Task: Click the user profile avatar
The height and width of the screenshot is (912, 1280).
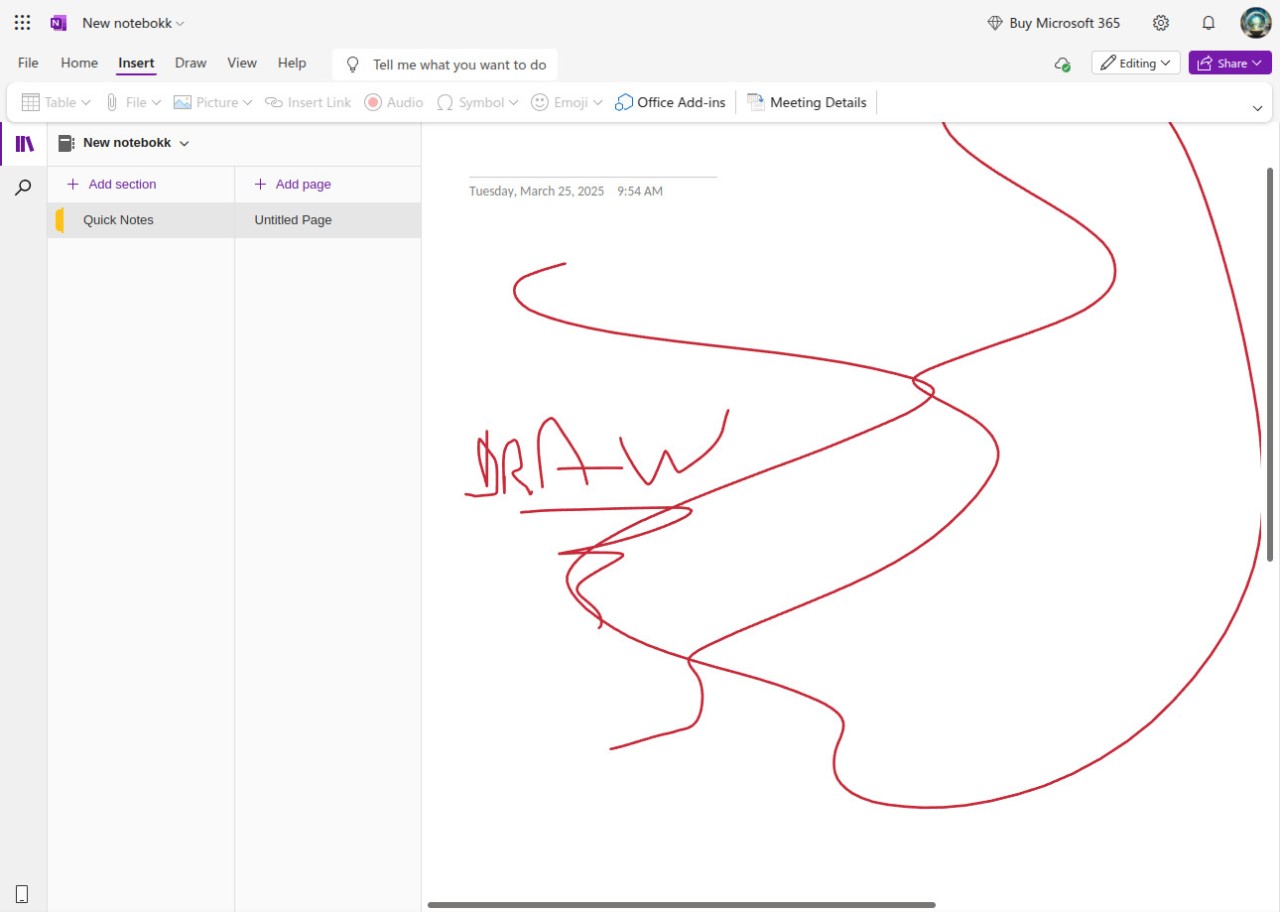Action: [1255, 23]
